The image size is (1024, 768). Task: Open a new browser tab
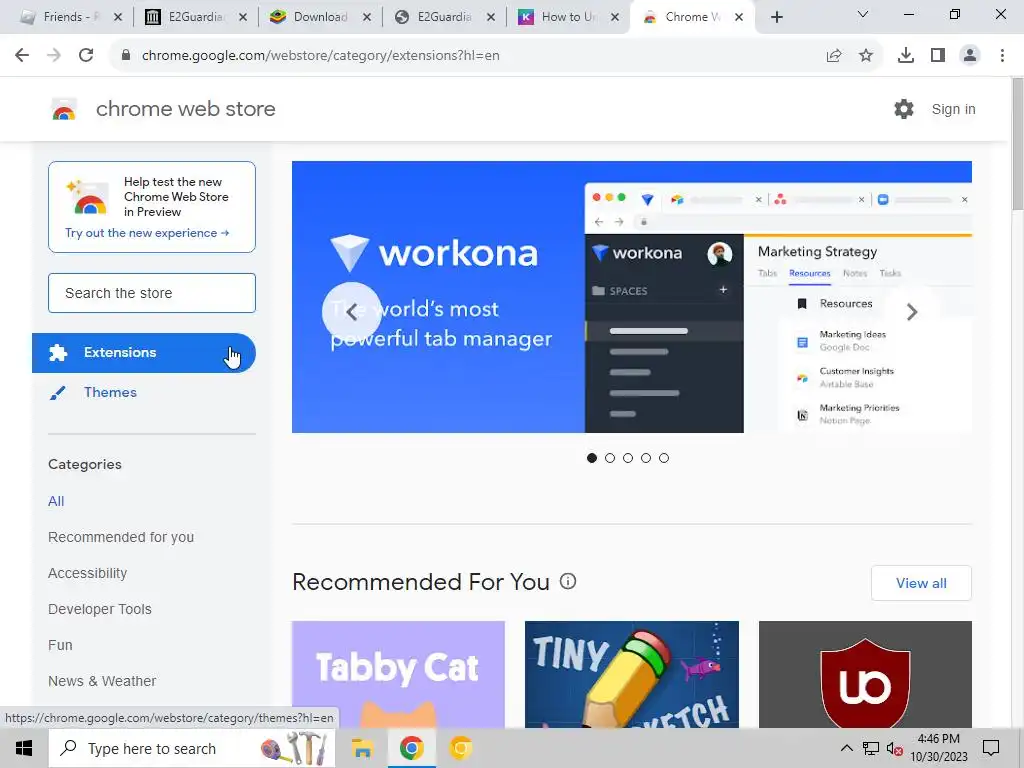click(x=776, y=17)
